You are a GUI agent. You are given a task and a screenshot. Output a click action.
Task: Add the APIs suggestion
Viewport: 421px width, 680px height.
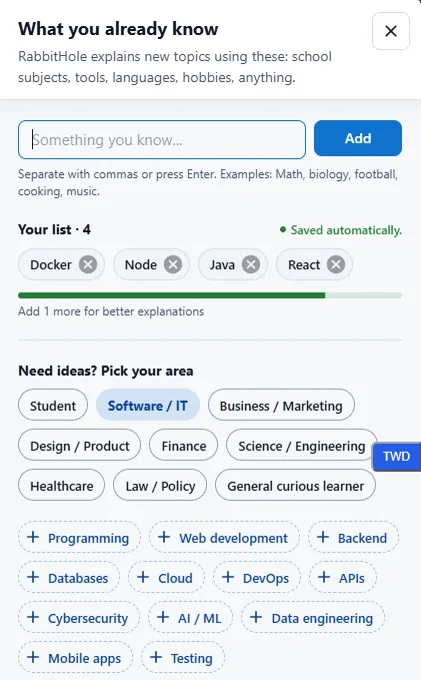(343, 578)
